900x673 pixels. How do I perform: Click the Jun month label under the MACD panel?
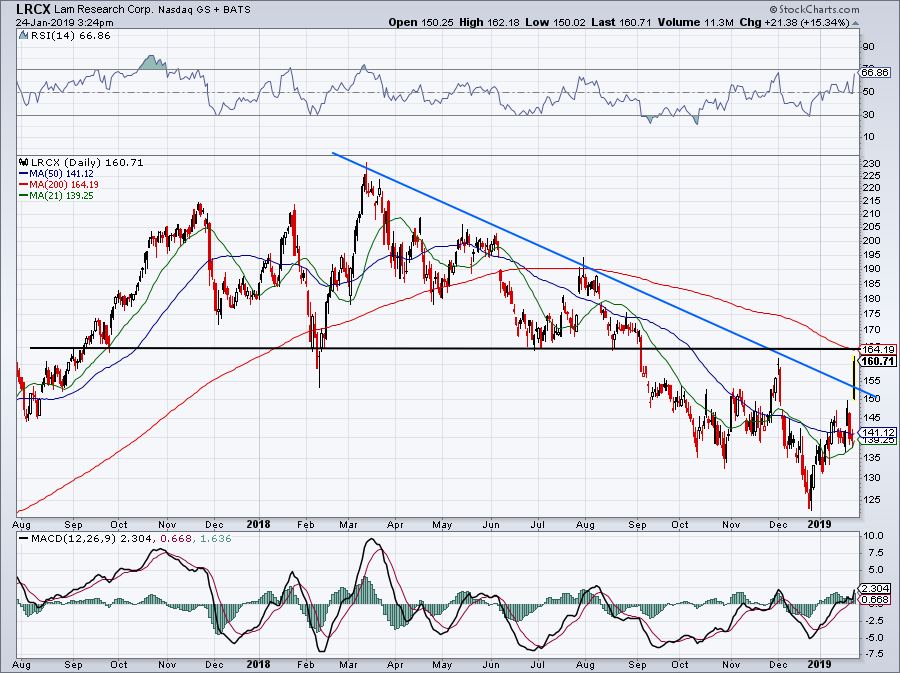click(491, 664)
